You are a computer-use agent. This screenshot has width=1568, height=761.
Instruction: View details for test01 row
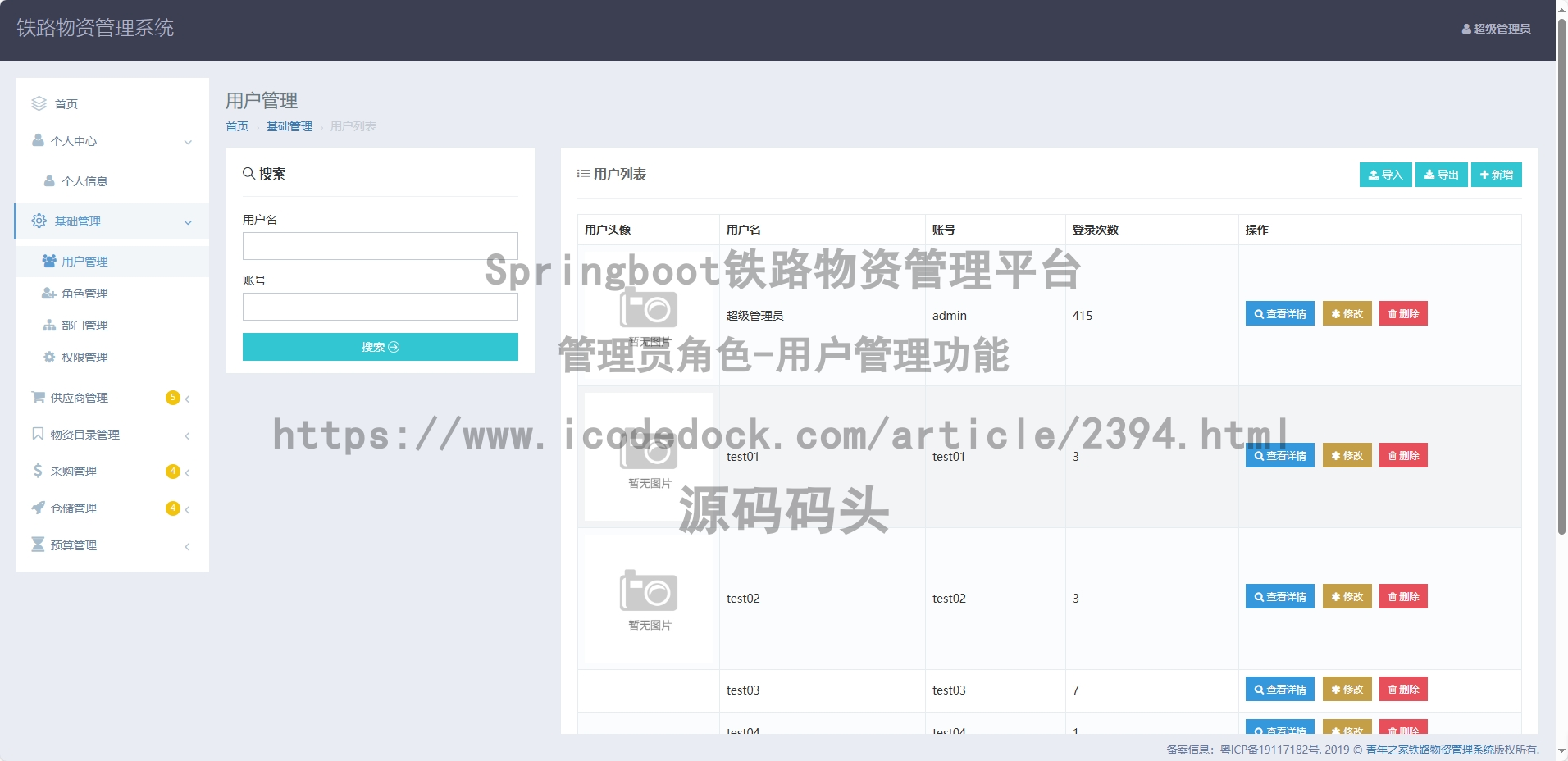[x=1280, y=456]
